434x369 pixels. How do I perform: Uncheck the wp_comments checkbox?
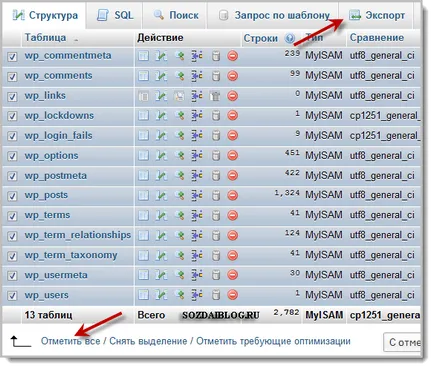pos(12,77)
